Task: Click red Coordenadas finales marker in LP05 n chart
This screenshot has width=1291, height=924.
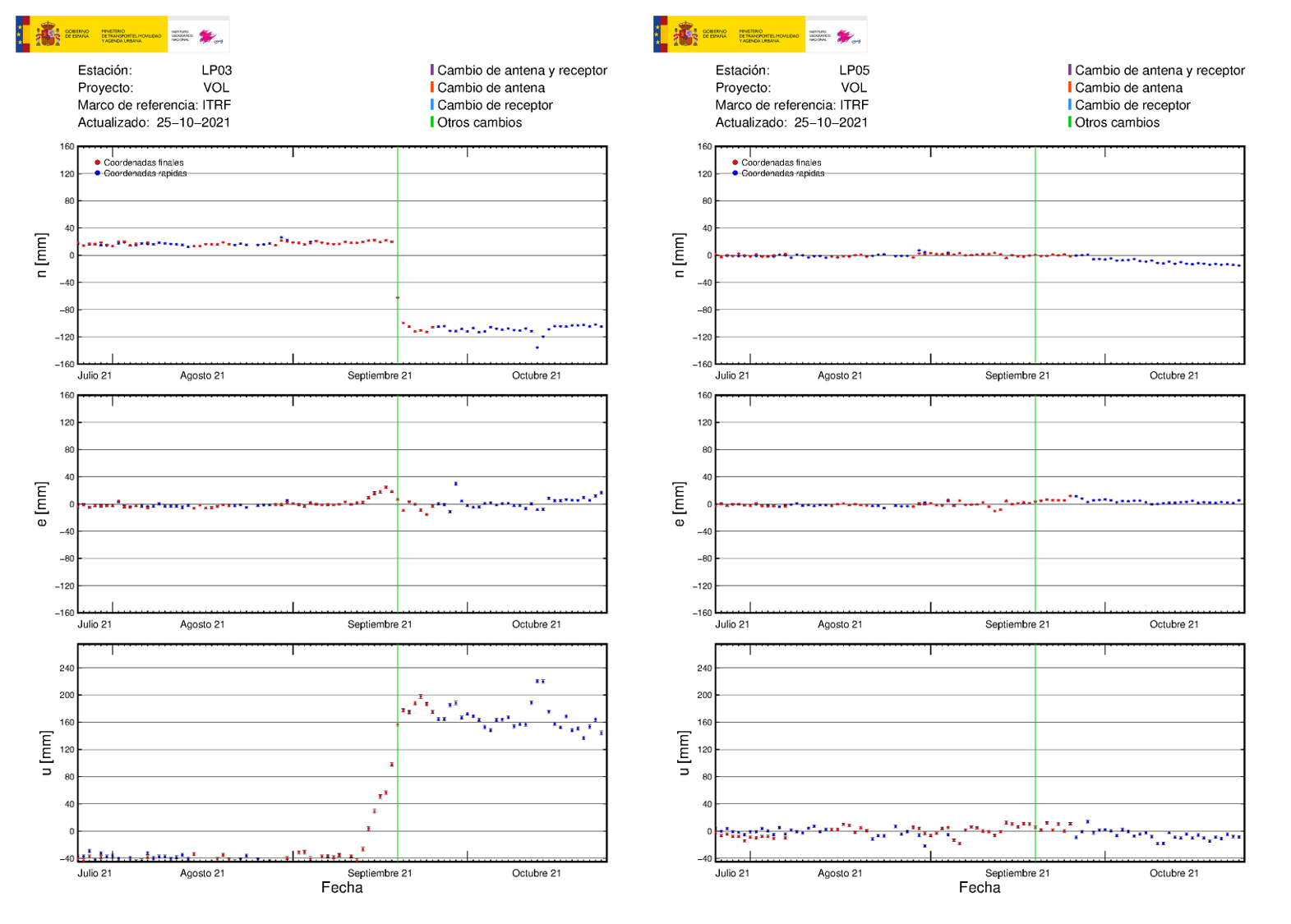Action: pos(735,163)
